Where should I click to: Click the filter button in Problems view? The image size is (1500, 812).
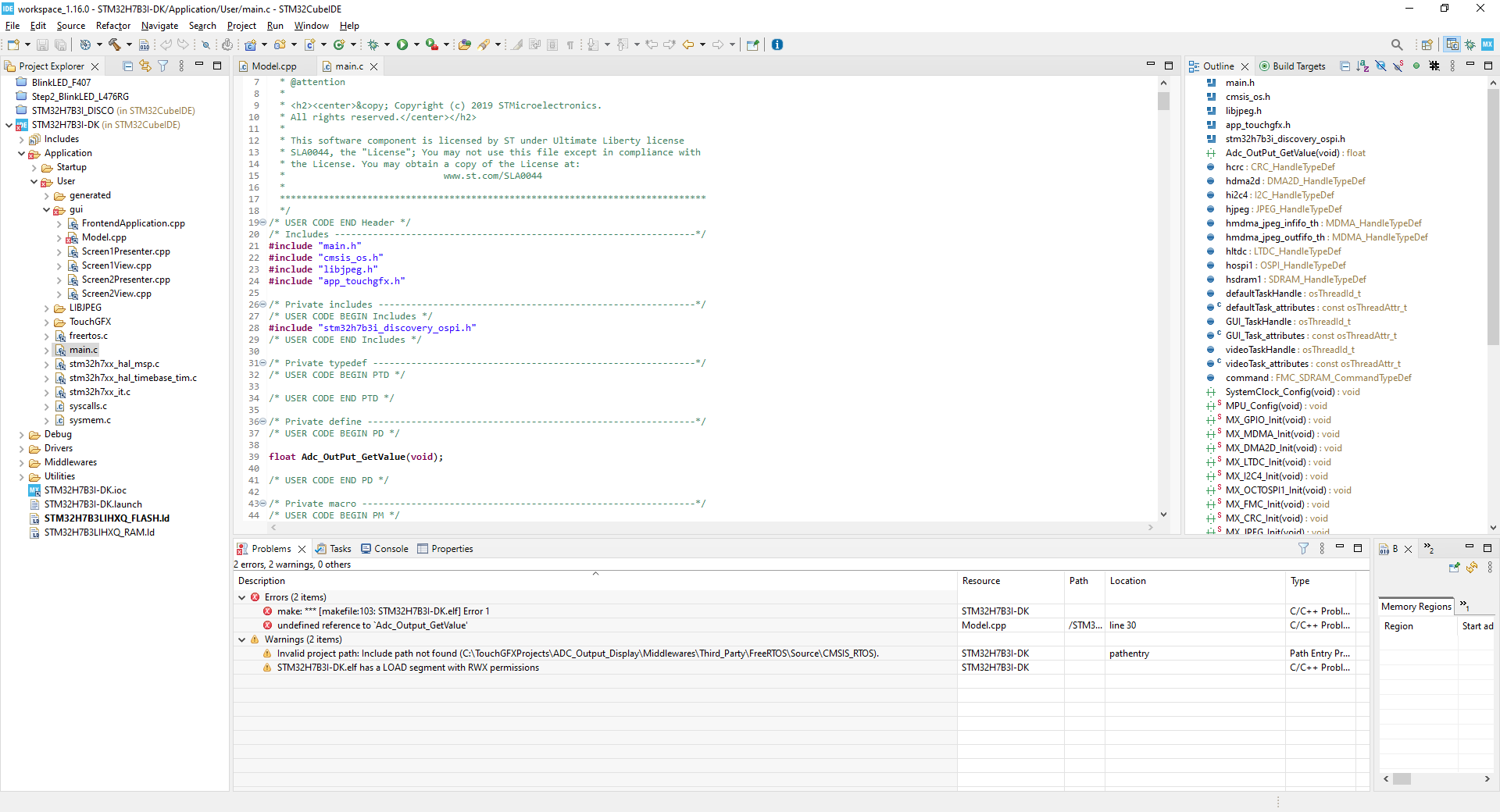tap(1303, 549)
